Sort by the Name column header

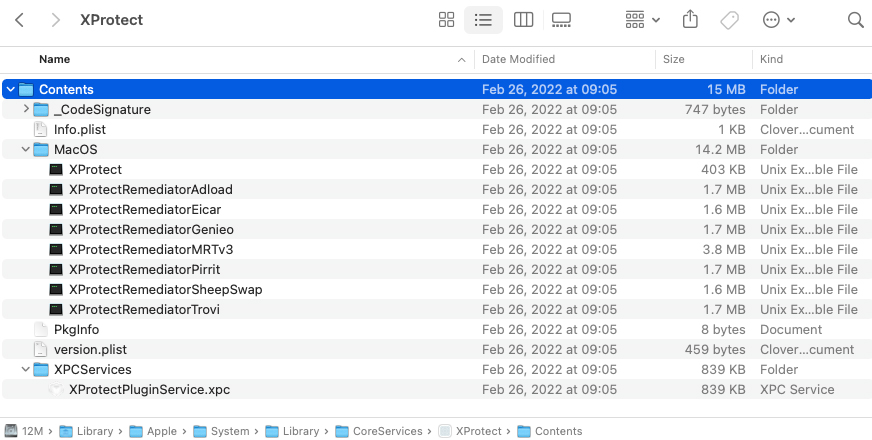coord(54,59)
